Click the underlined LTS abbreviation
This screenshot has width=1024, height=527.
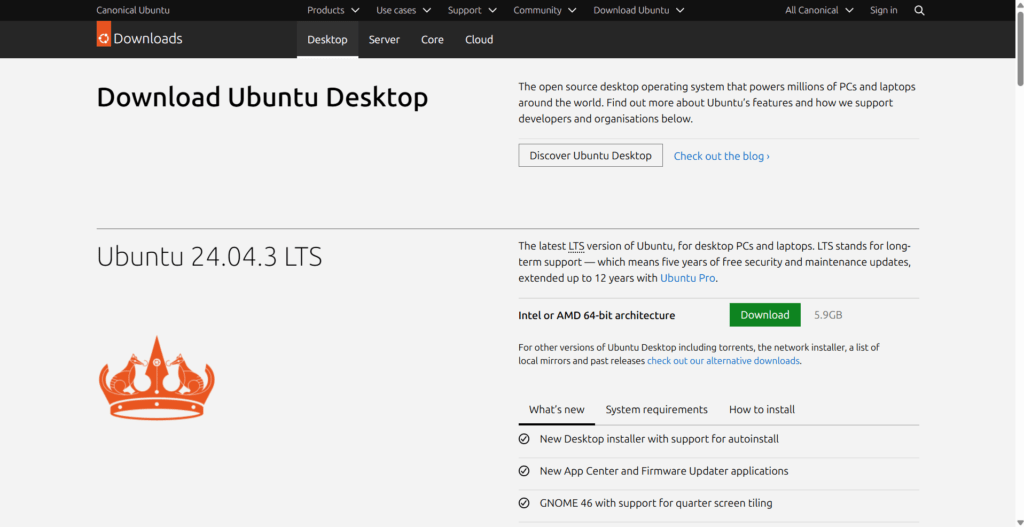(577, 246)
